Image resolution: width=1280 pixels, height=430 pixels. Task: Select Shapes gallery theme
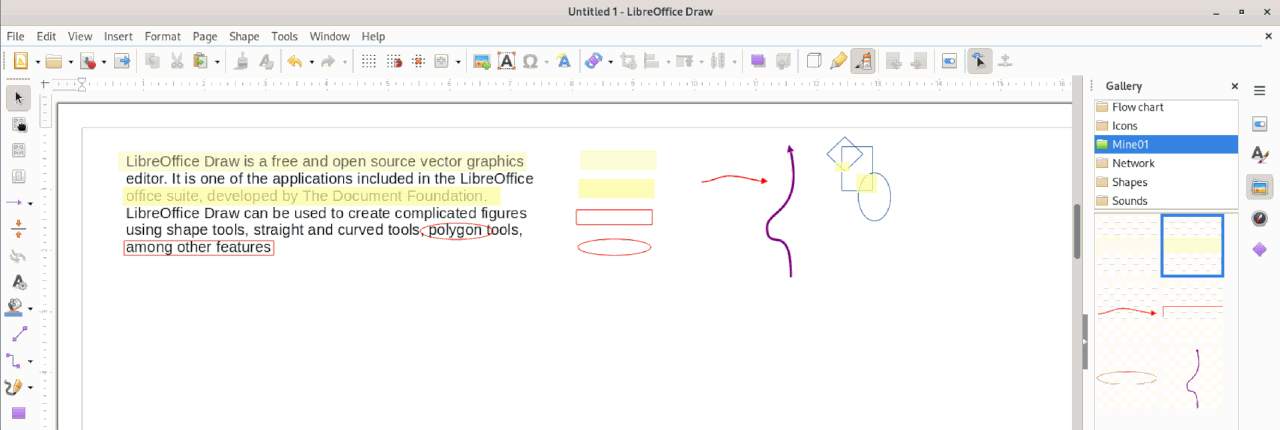tap(1167, 182)
